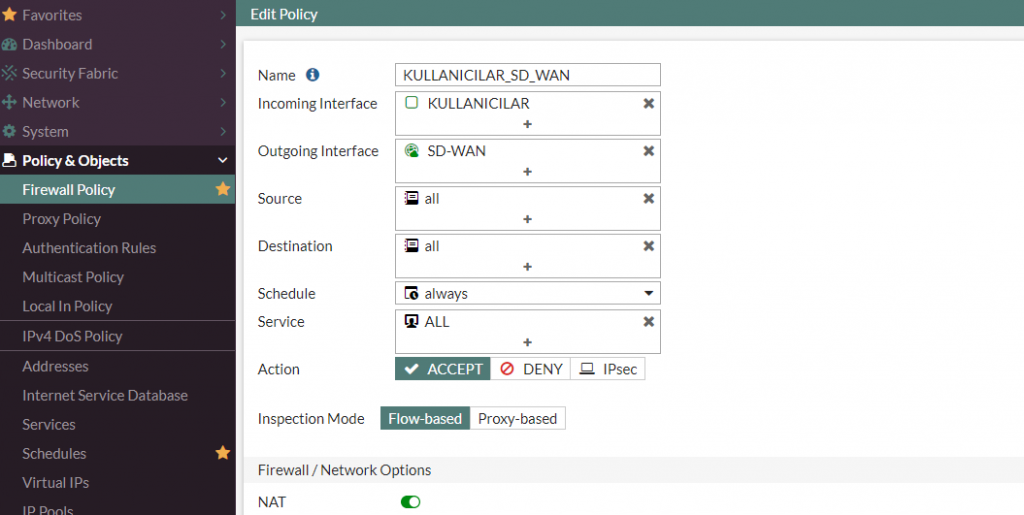Screen dimensions: 1024x515
Task: Add another Incoming Interface with plus
Action: 528,124
